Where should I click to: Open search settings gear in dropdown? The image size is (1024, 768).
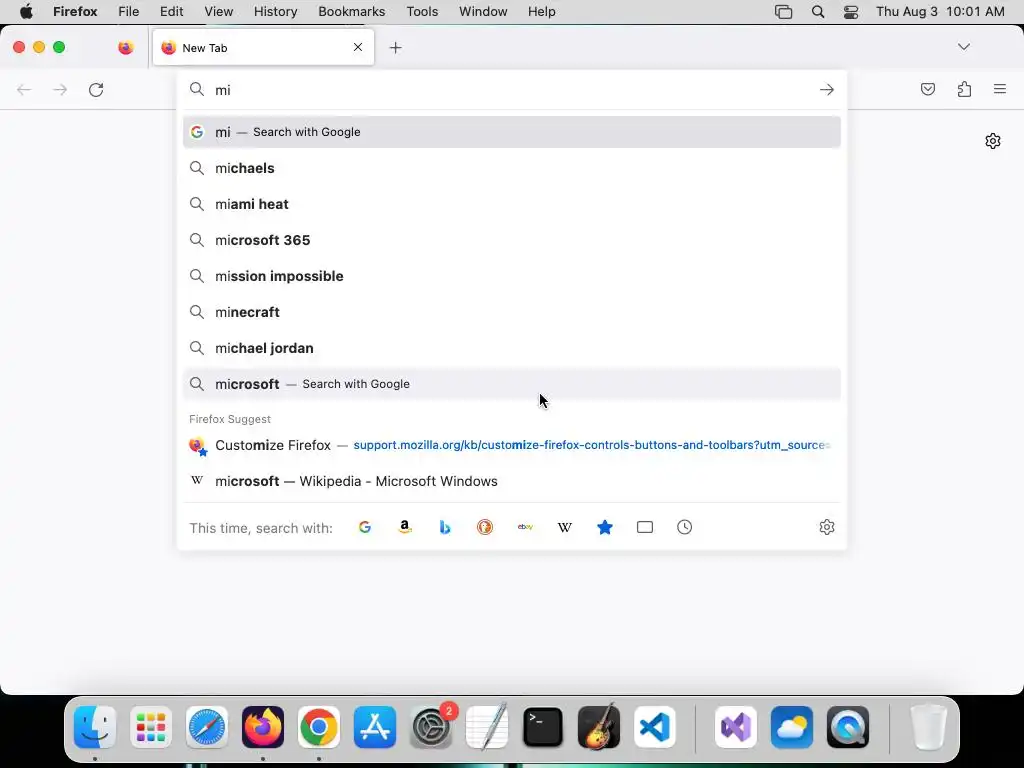827,527
